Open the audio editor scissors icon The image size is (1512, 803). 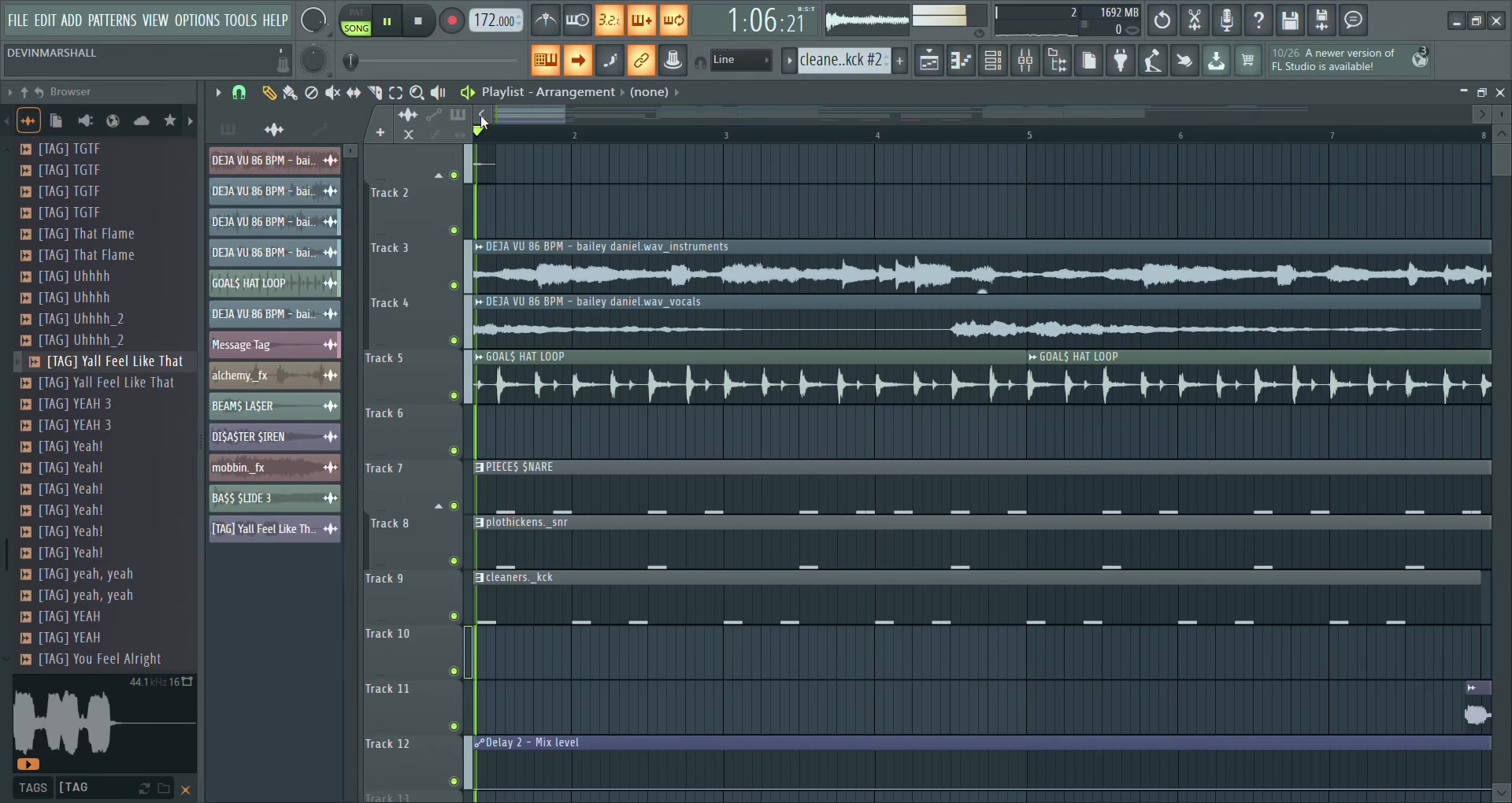[x=1195, y=21]
